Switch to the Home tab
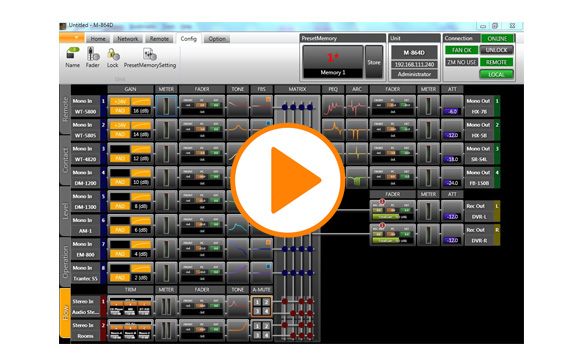The image size is (576, 360). 98,39
